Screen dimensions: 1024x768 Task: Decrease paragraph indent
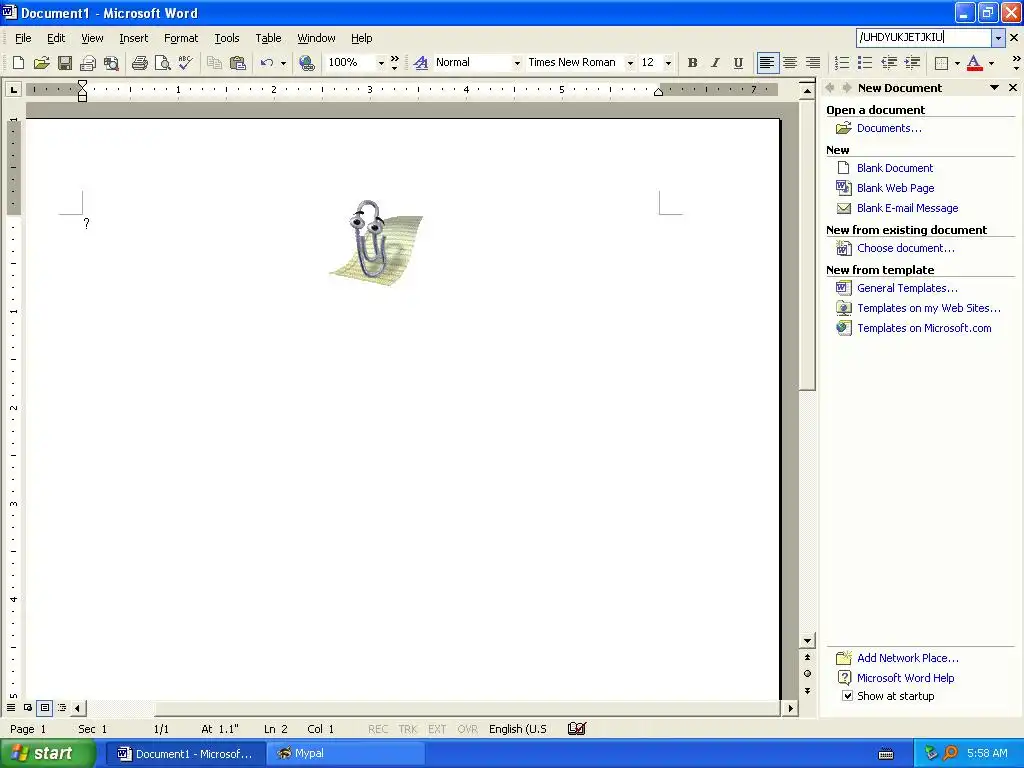tap(888, 63)
